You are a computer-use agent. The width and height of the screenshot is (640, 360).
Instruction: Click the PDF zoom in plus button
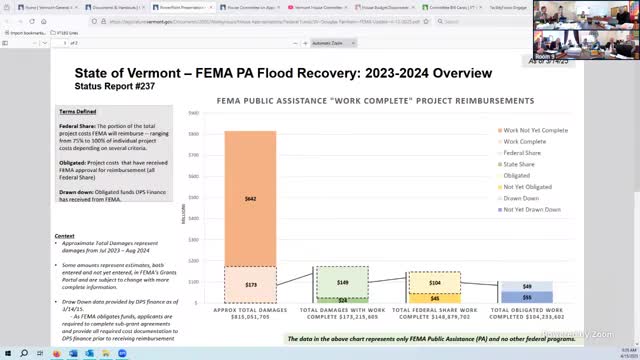coord(305,43)
